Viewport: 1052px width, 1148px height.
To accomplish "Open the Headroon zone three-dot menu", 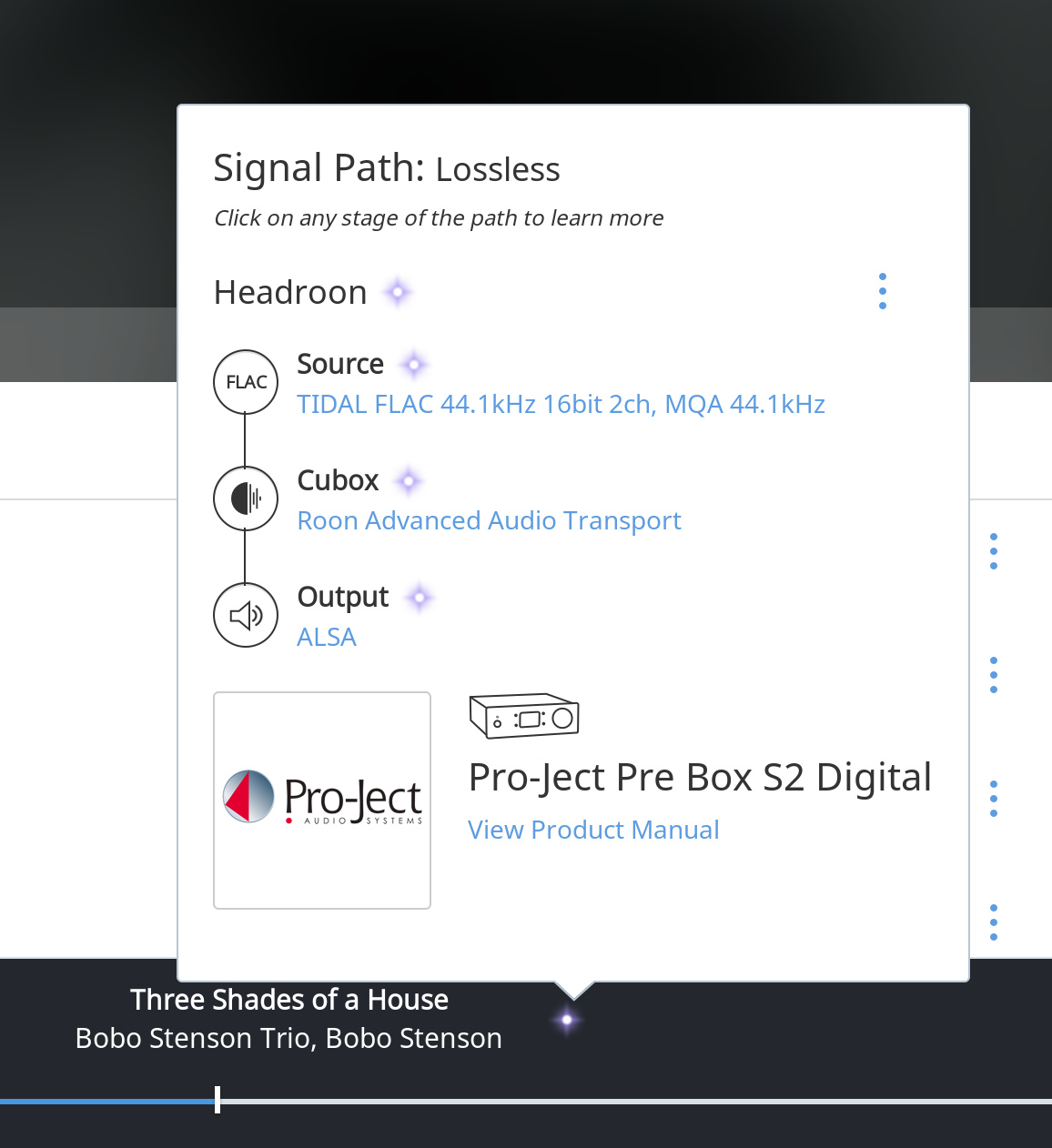I will coord(883,291).
